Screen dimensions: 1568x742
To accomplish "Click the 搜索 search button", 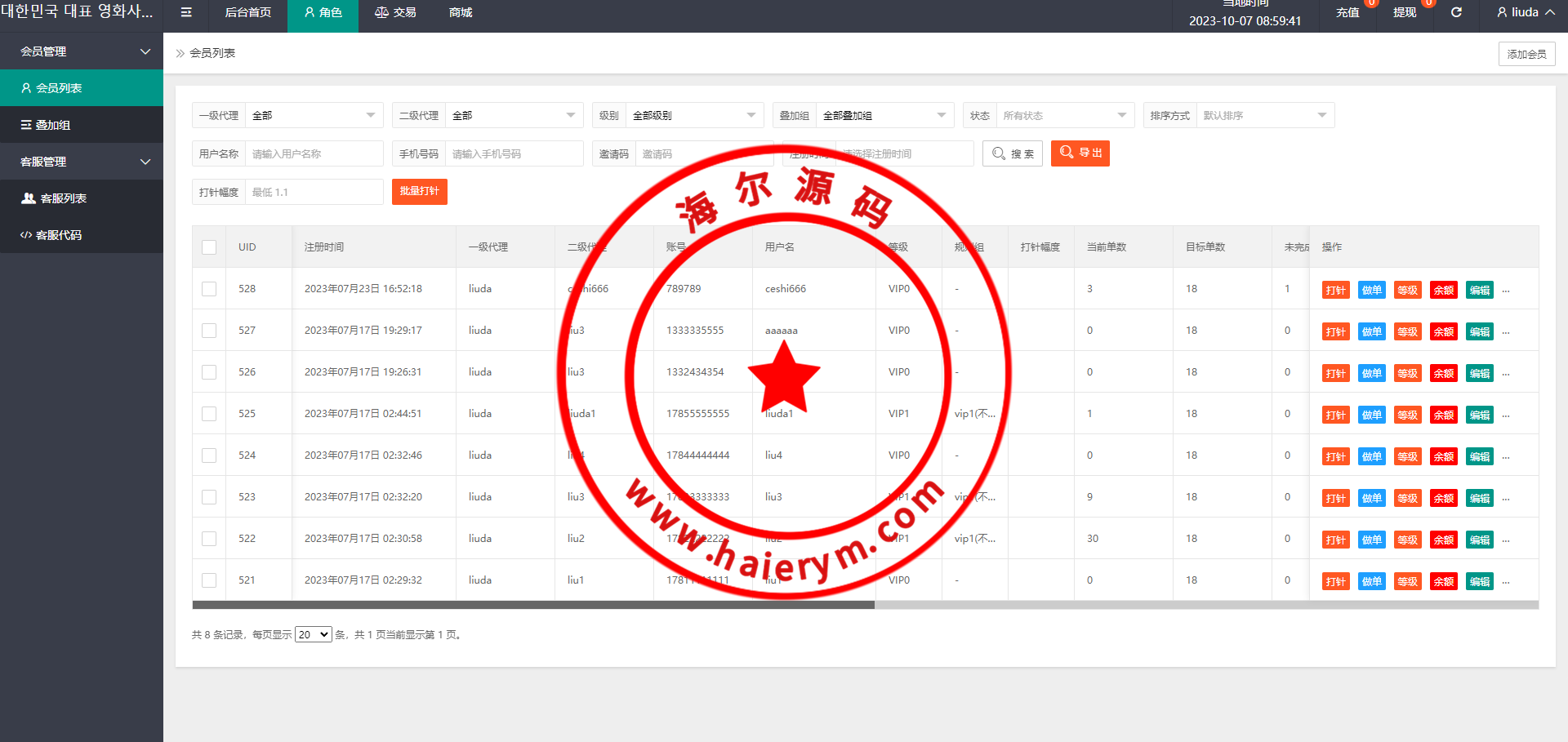I will [x=1013, y=153].
